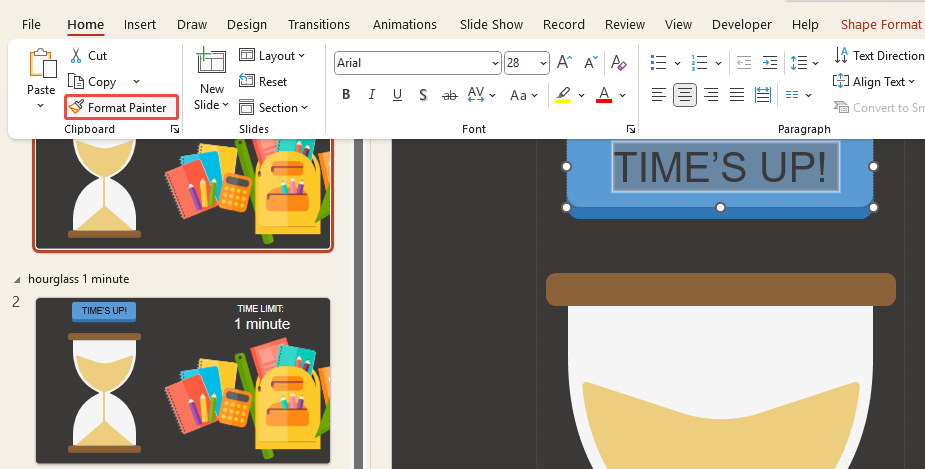This screenshot has width=925, height=469.
Task: Open Align Text options
Action: pos(873,81)
